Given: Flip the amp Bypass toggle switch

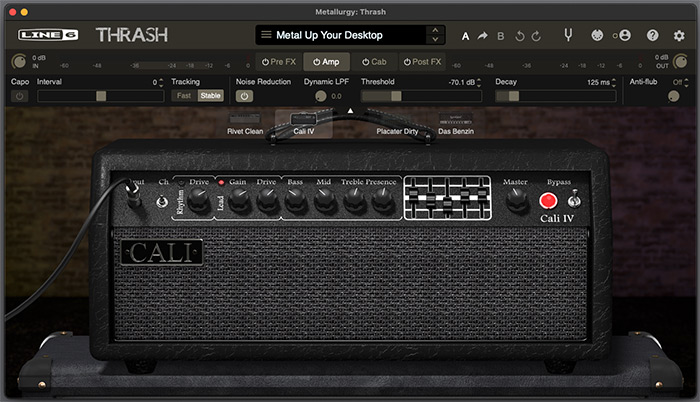Looking at the screenshot, I should coord(574,199).
